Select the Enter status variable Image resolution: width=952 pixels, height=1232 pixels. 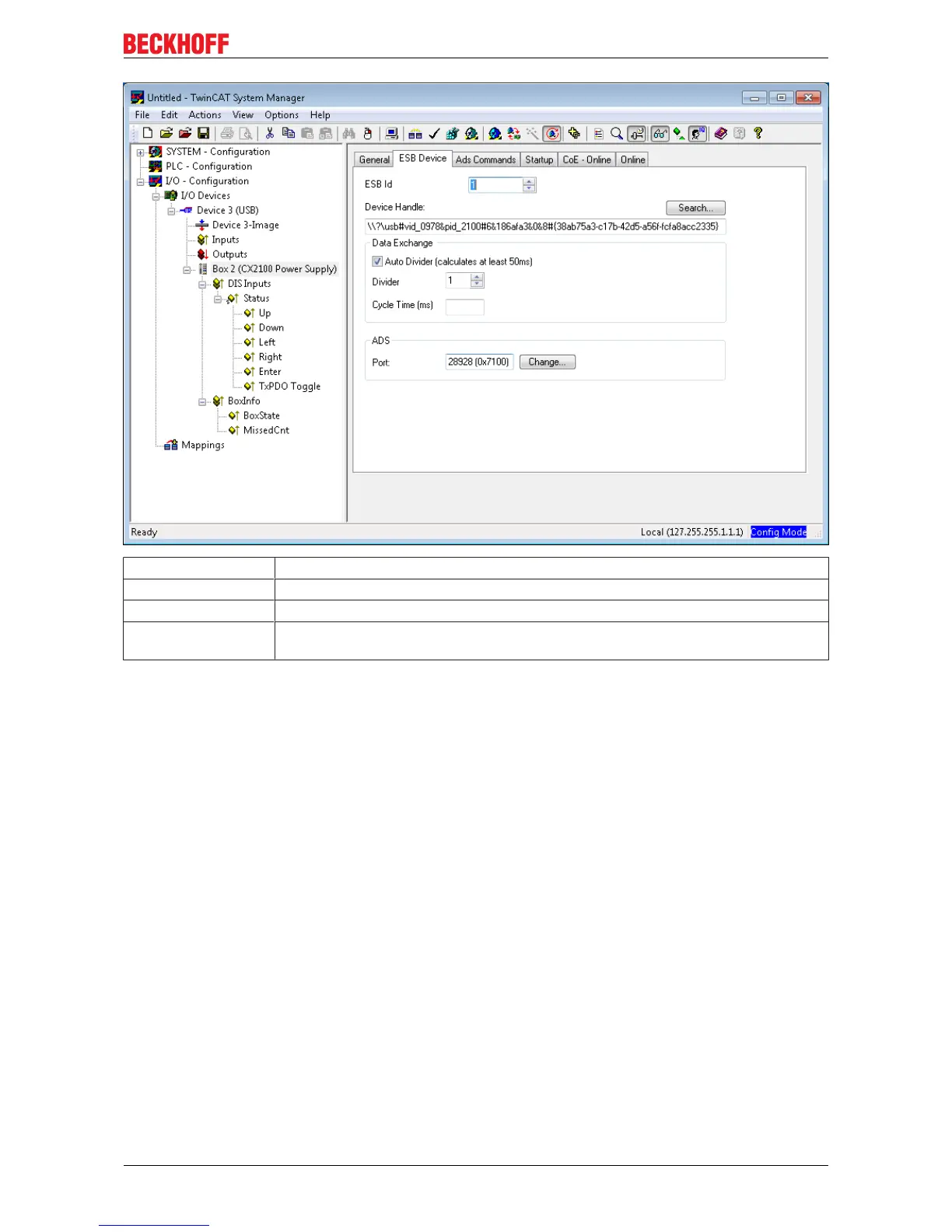(x=270, y=372)
